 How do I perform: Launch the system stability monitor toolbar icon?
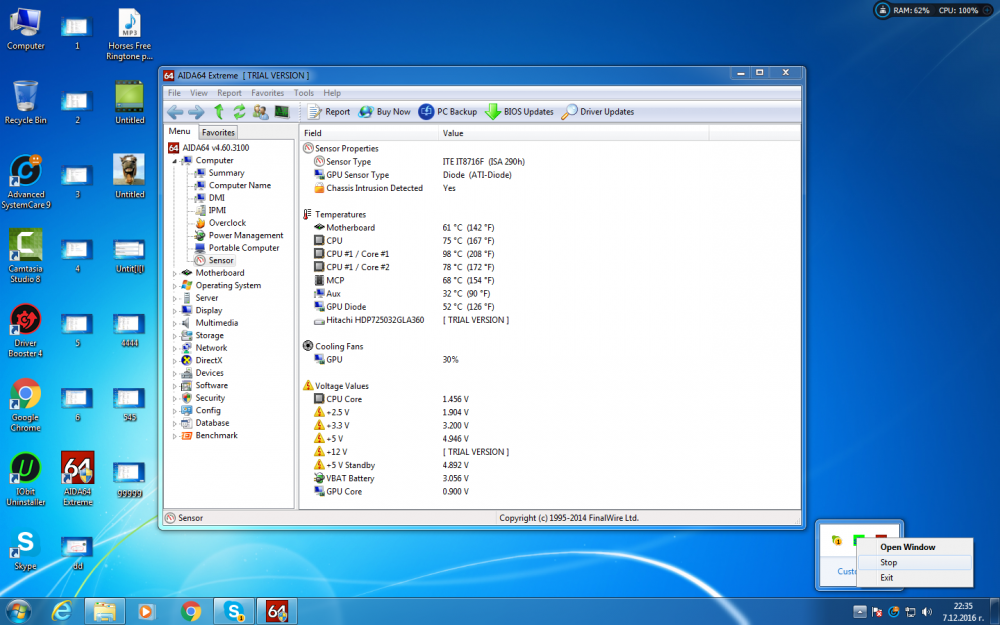click(x=281, y=112)
